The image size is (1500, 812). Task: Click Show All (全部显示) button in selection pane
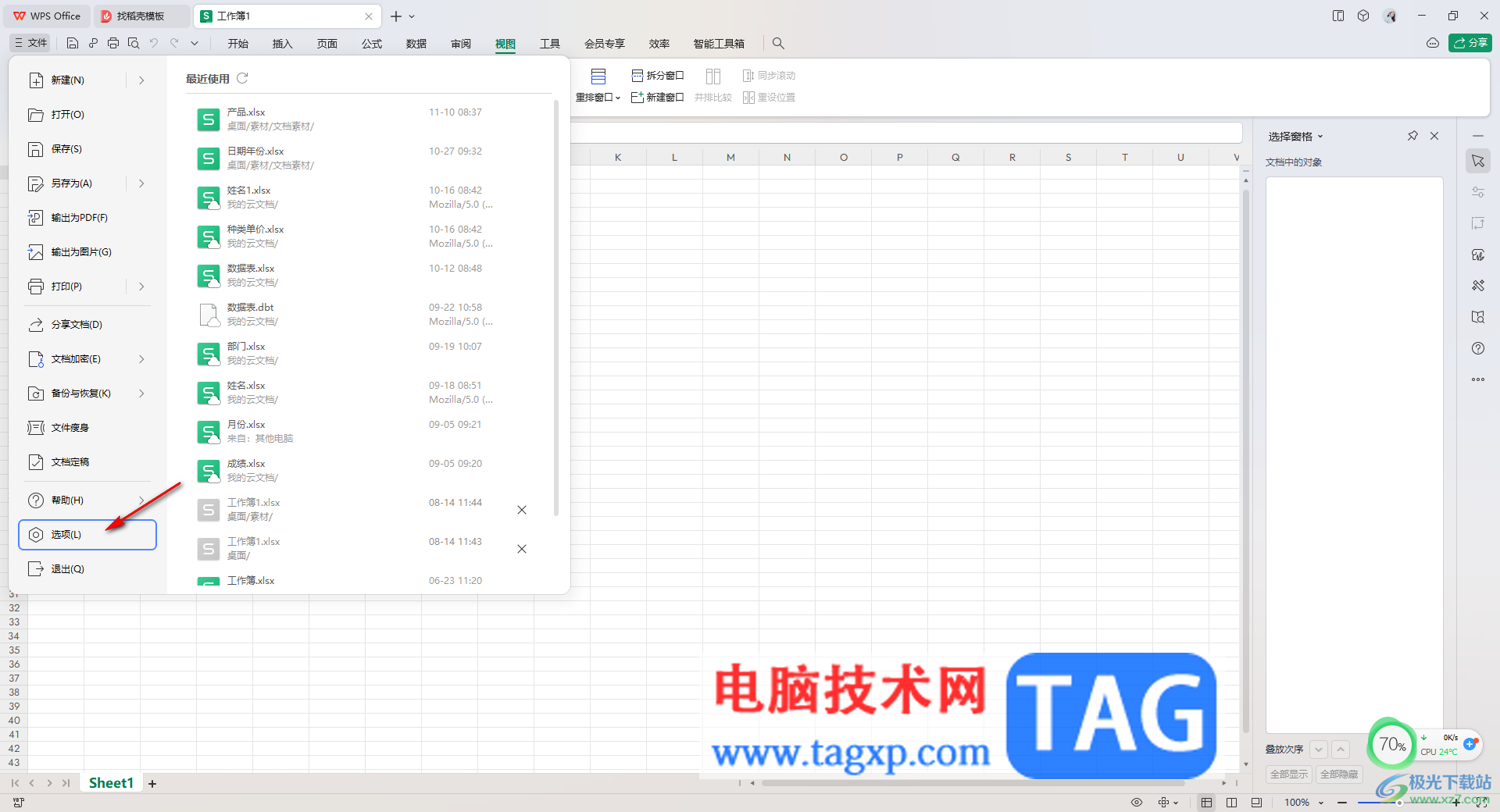click(1289, 774)
